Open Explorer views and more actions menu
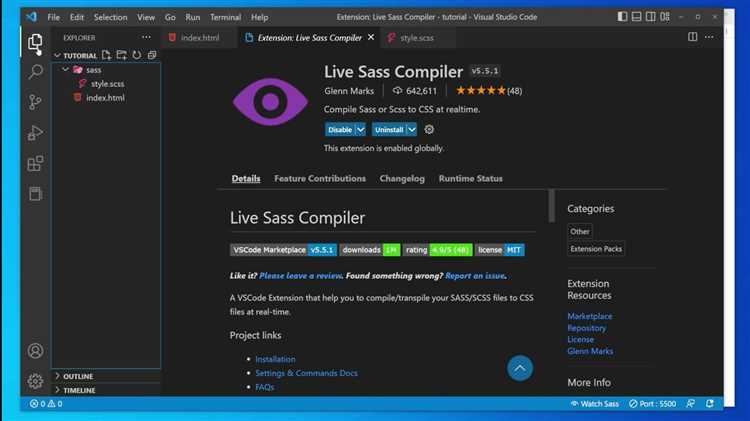The image size is (750, 421). tap(146, 37)
